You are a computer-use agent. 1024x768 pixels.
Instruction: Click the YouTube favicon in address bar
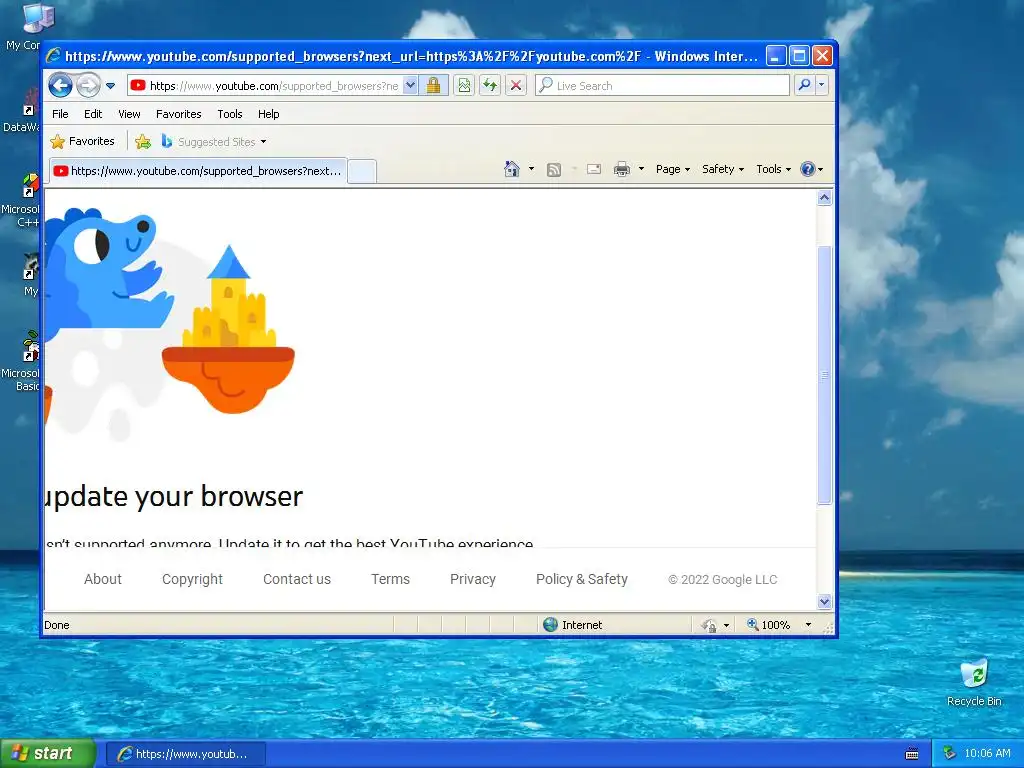138,86
